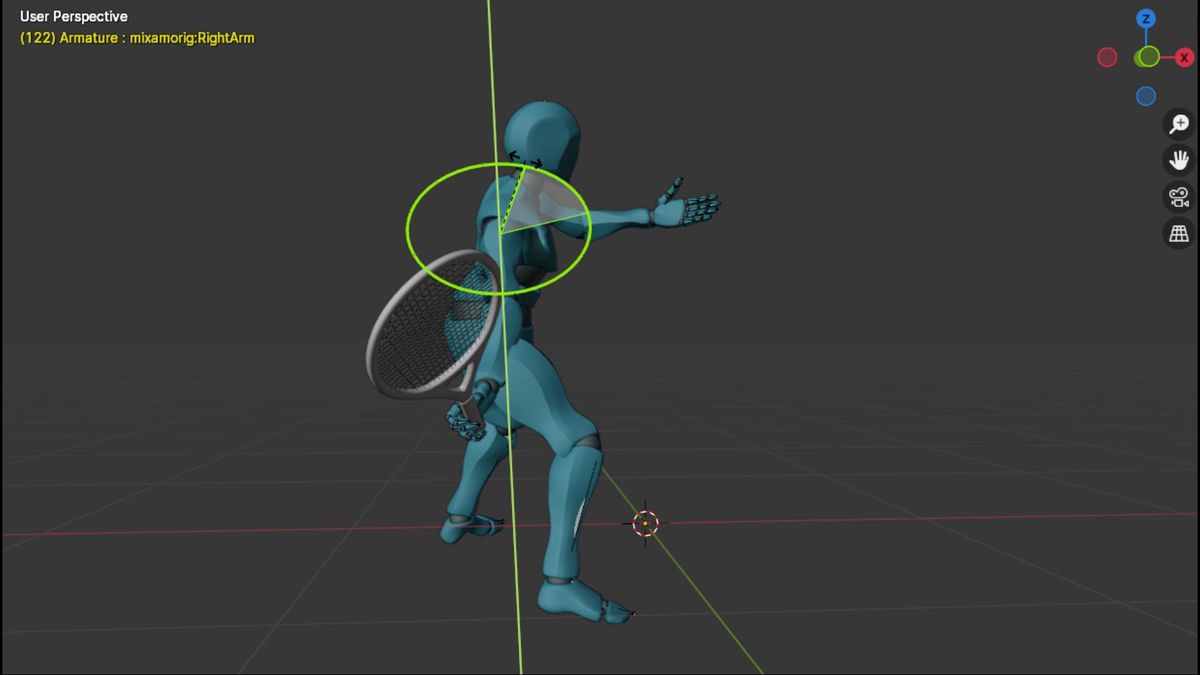Click the character's rear foot
This screenshot has width=1200, height=675.
click(x=470, y=526)
